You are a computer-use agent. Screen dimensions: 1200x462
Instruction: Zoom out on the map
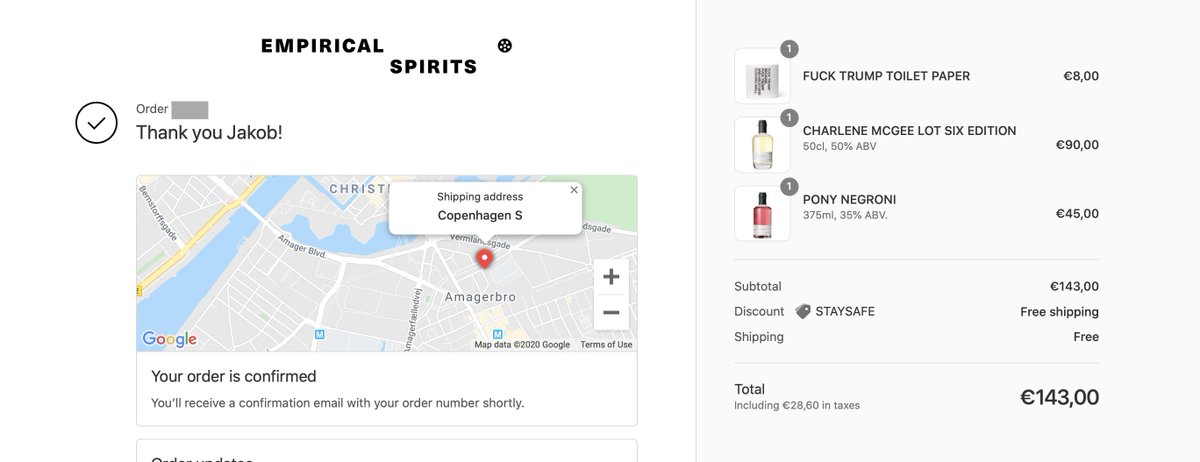click(x=611, y=313)
